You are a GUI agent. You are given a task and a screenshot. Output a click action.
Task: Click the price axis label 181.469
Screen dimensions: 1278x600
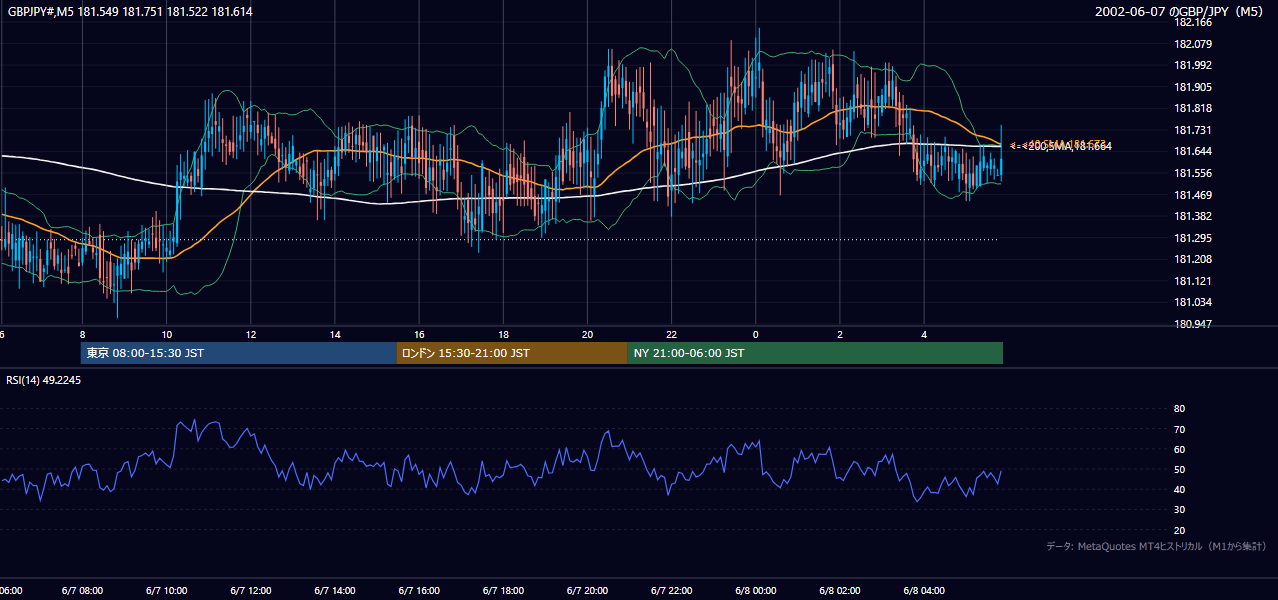pyautogui.click(x=1193, y=195)
